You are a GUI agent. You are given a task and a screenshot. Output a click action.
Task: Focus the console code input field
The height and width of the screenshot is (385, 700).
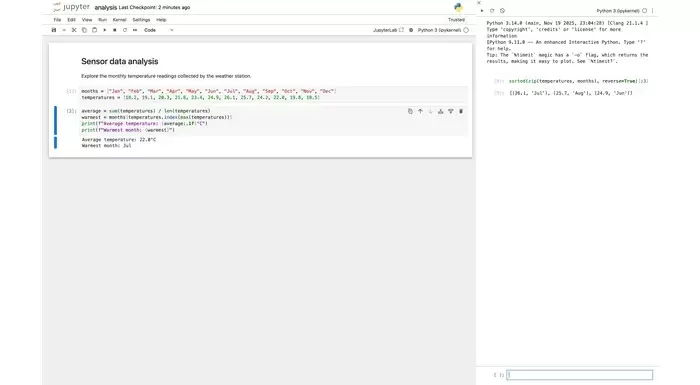[x=579, y=375]
